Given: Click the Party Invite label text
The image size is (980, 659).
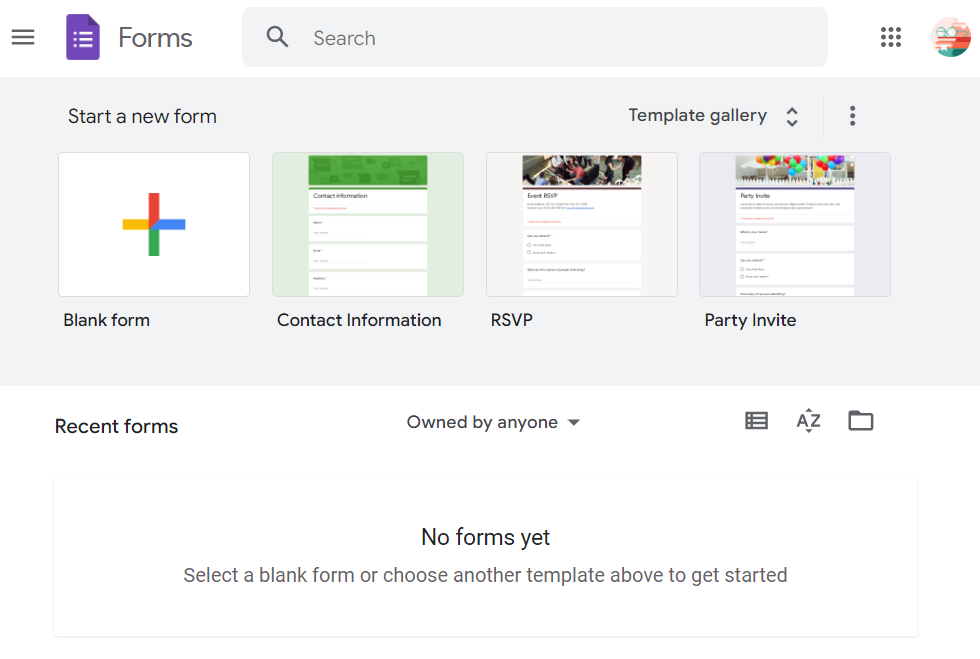Looking at the screenshot, I should click(x=750, y=320).
